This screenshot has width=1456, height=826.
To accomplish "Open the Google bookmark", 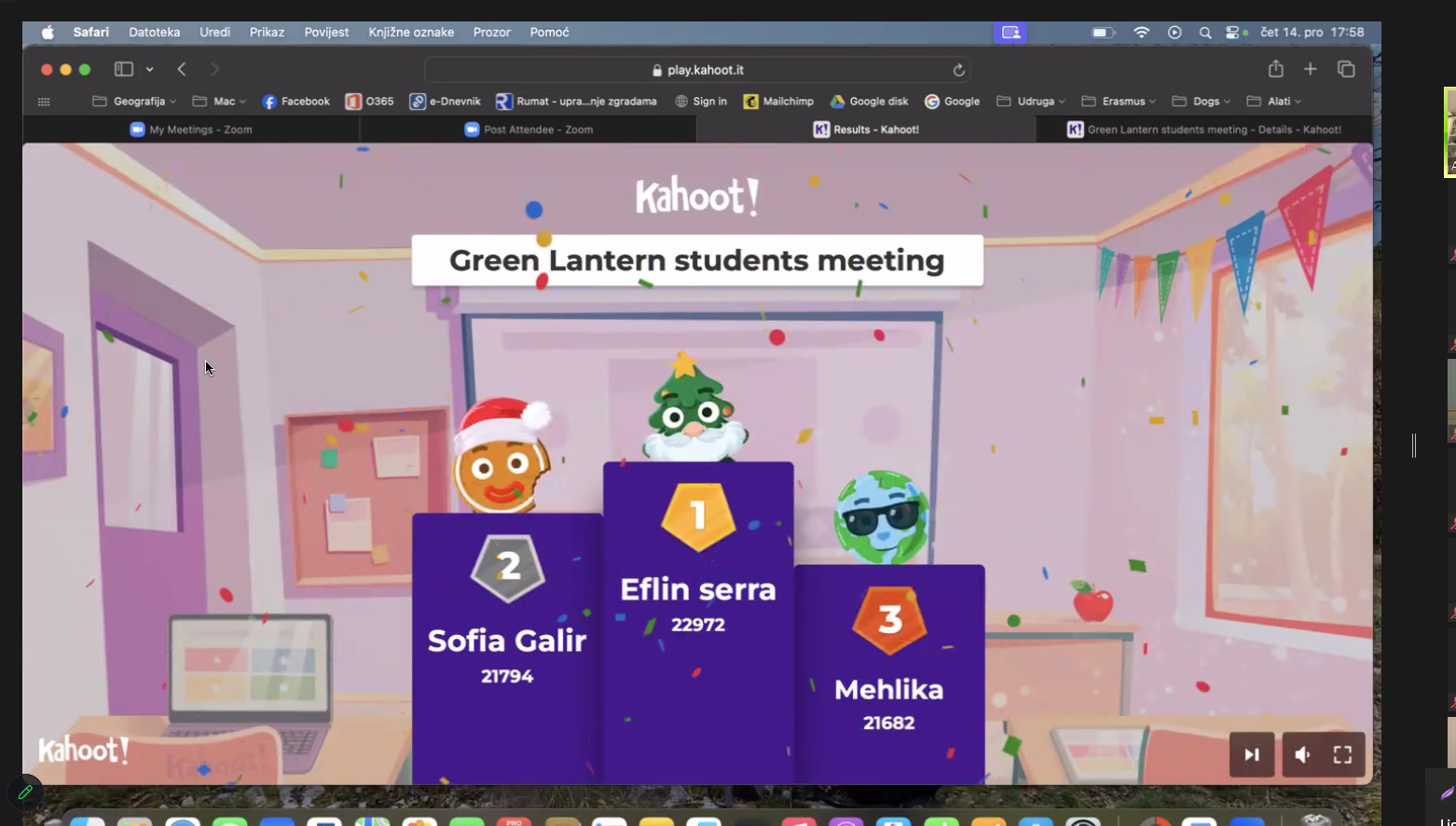I will (952, 102).
